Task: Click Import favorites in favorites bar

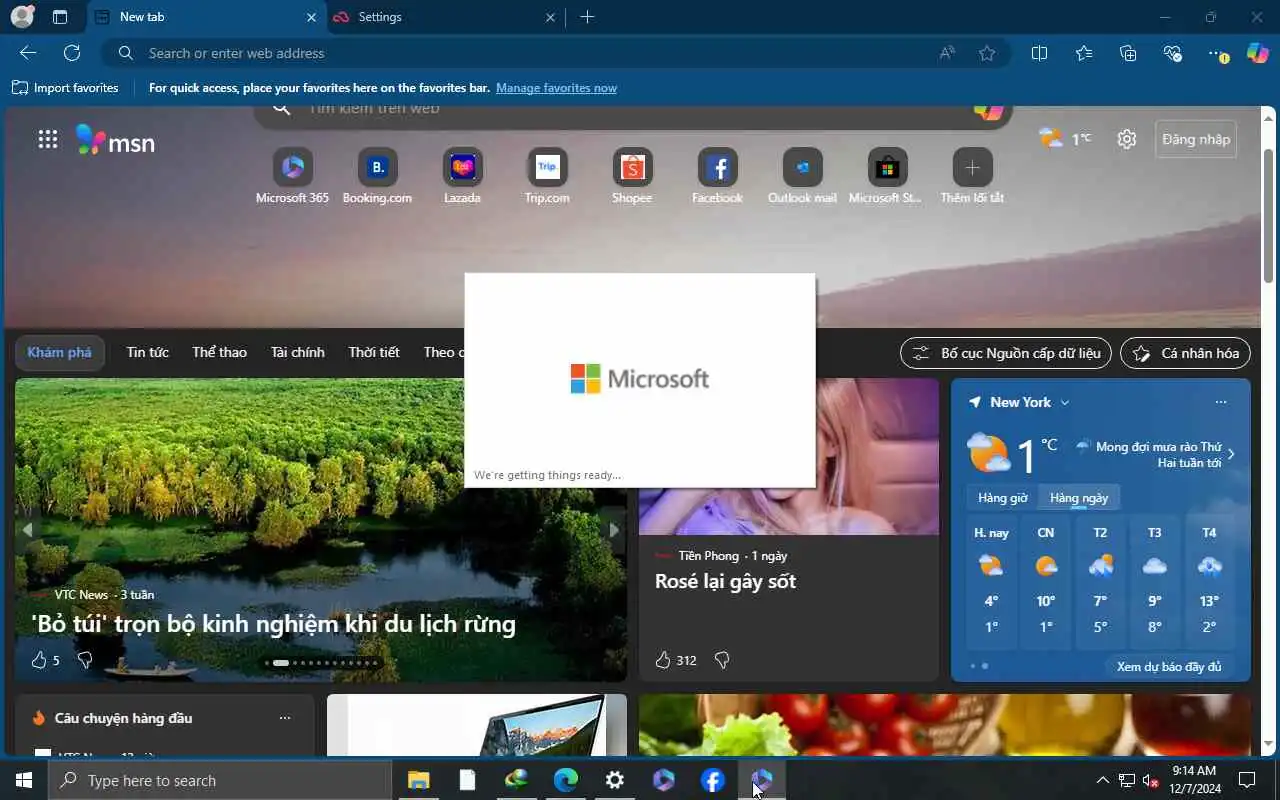Action: pyautogui.click(x=65, y=88)
